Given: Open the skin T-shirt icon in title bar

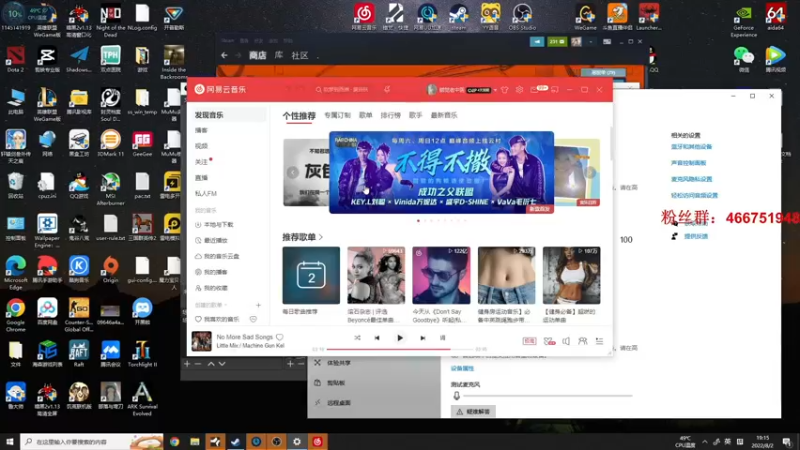Looking at the screenshot, I should [x=505, y=90].
